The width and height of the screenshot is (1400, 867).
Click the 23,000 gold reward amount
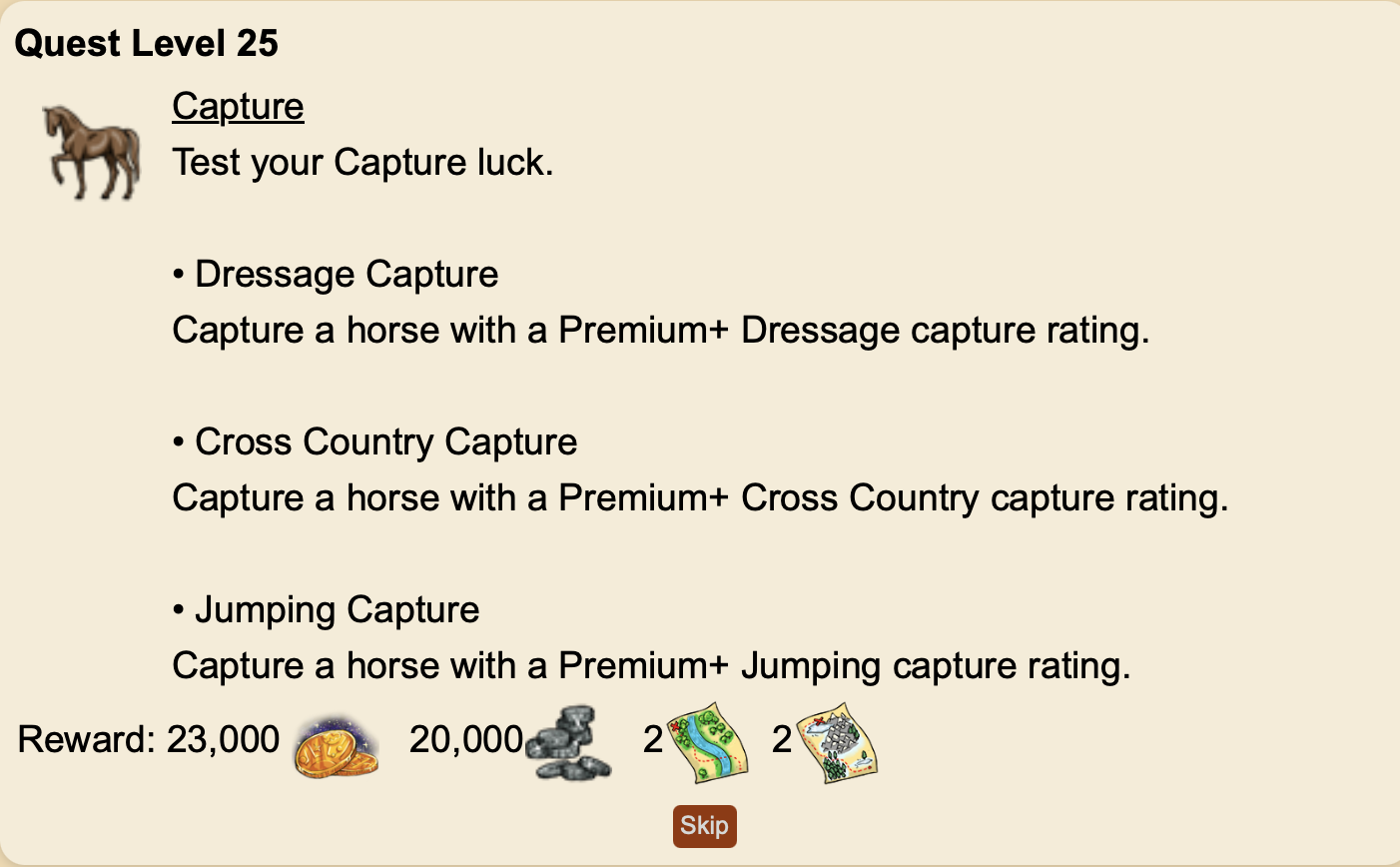[x=223, y=740]
